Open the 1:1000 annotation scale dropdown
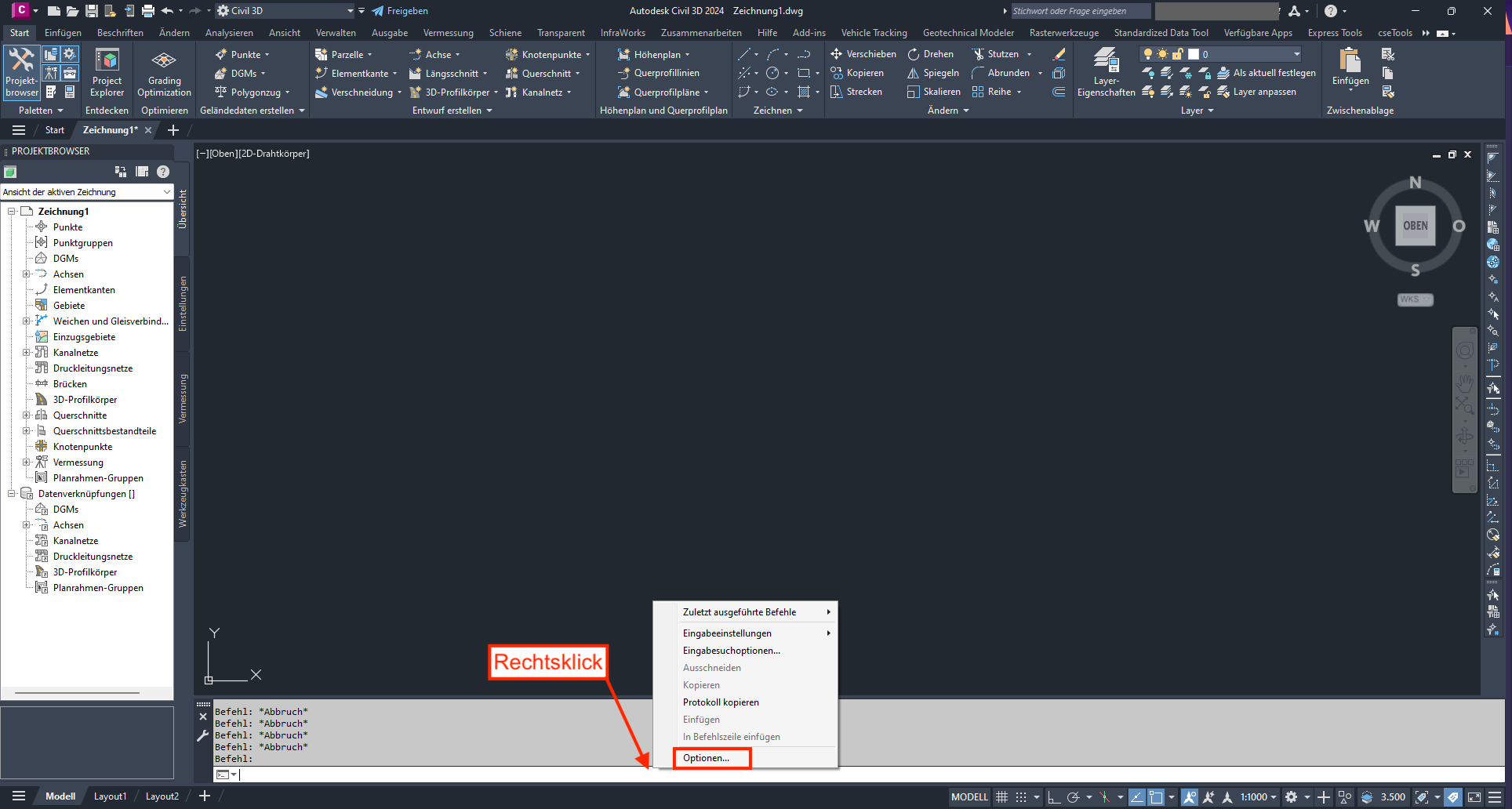Screen dimensions: 1512x809 point(1259,797)
